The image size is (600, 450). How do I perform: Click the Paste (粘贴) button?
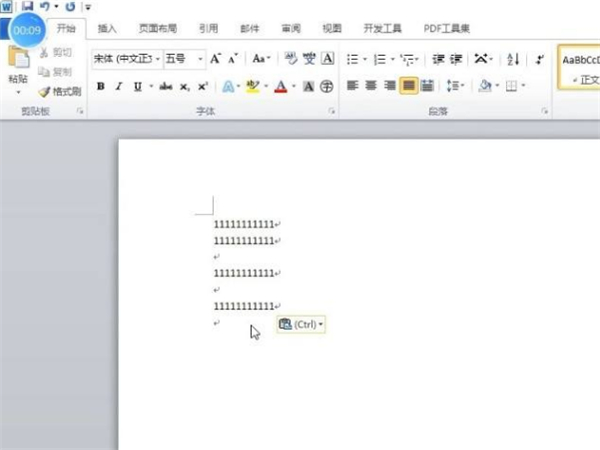pos(17,68)
